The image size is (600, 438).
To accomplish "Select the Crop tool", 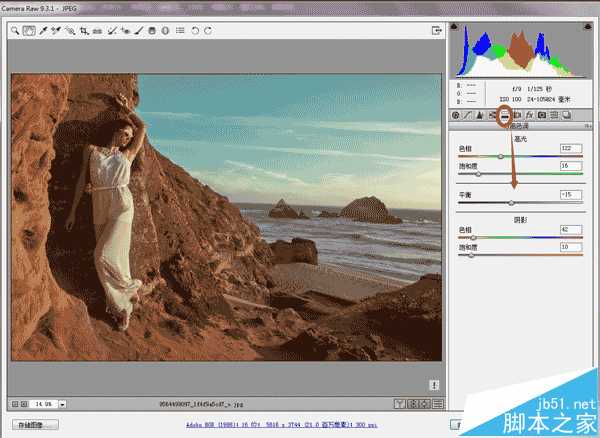I will point(84,31).
